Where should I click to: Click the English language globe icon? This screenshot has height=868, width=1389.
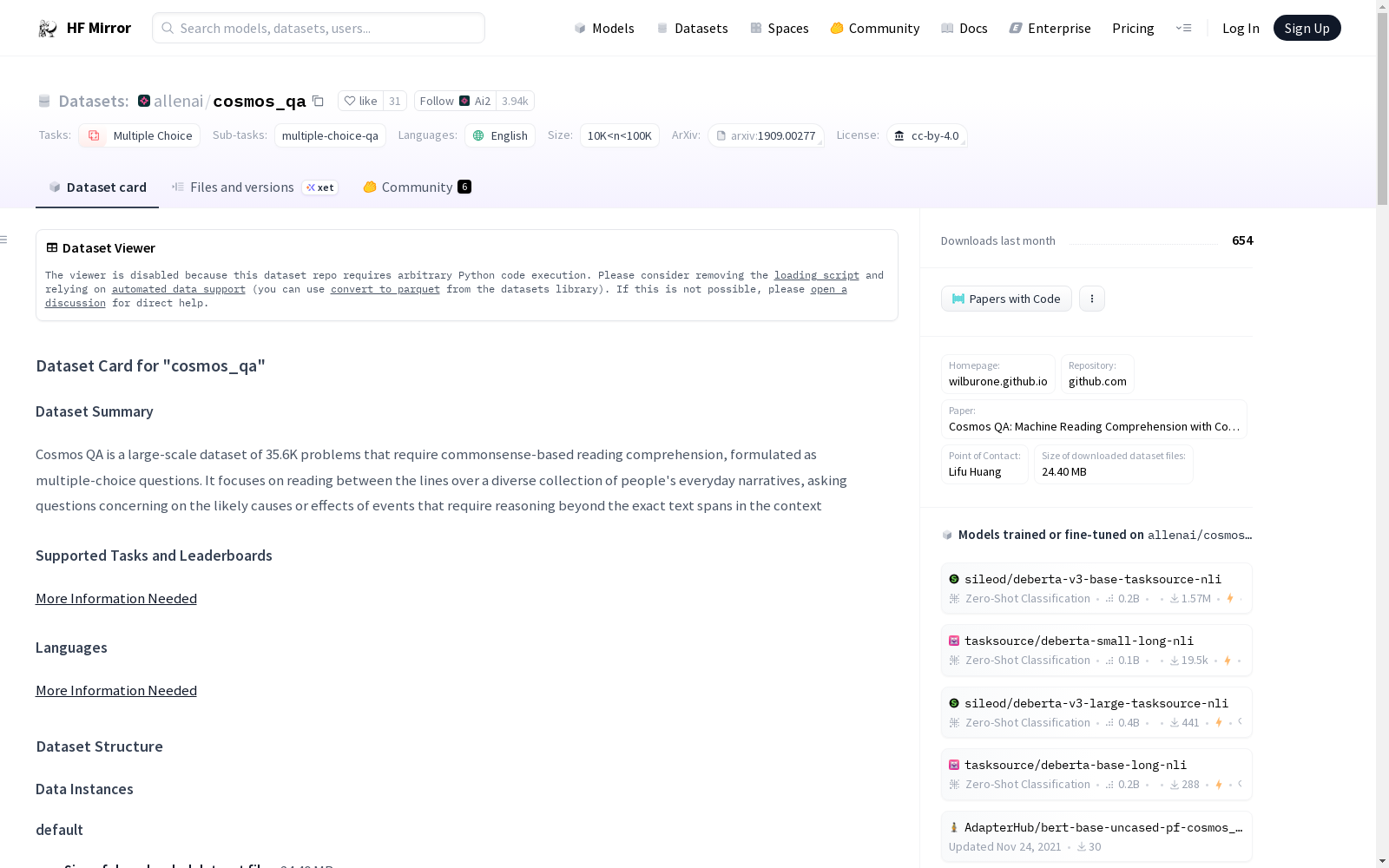point(478,135)
